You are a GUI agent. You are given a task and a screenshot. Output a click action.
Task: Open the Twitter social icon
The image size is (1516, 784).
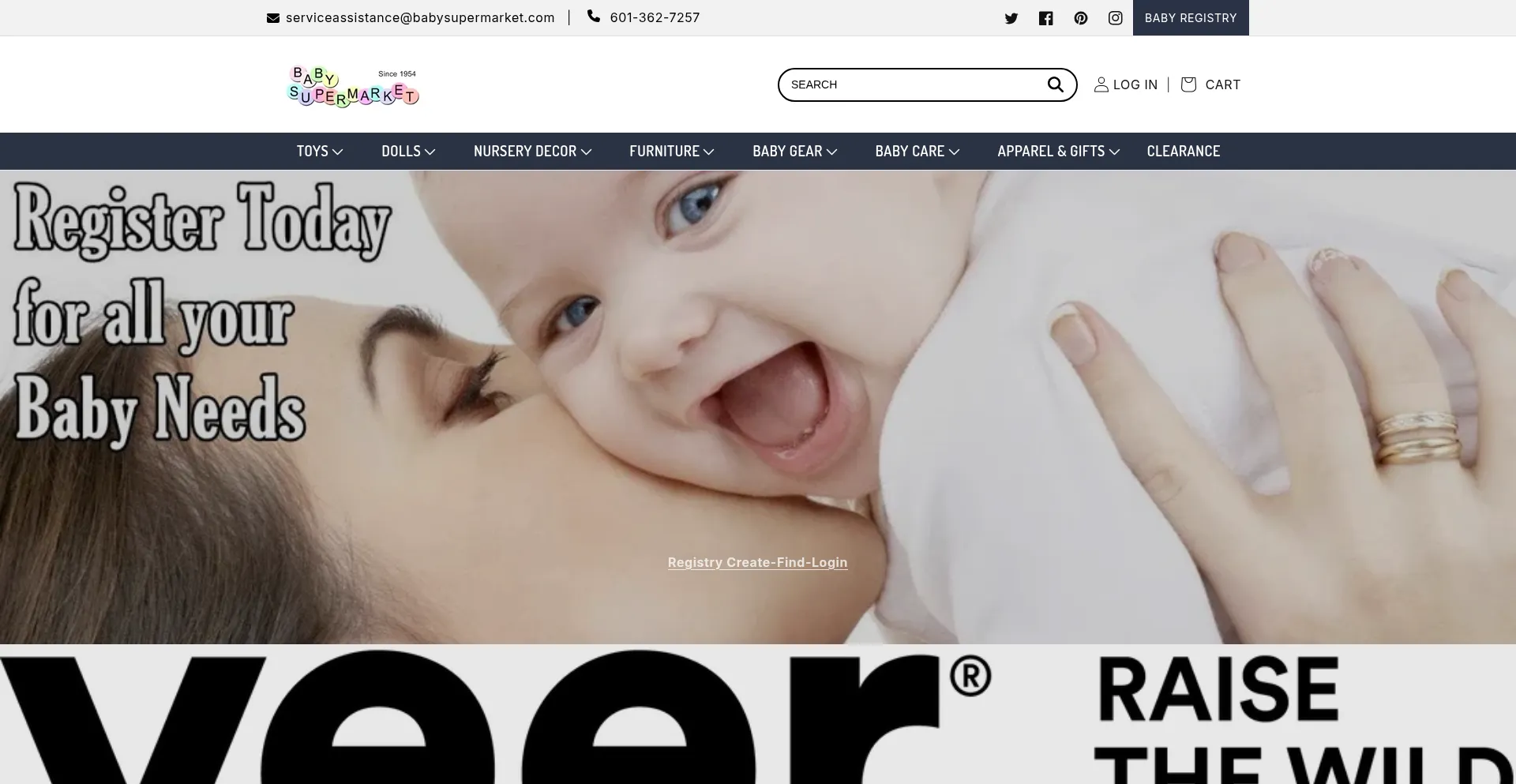(1011, 18)
